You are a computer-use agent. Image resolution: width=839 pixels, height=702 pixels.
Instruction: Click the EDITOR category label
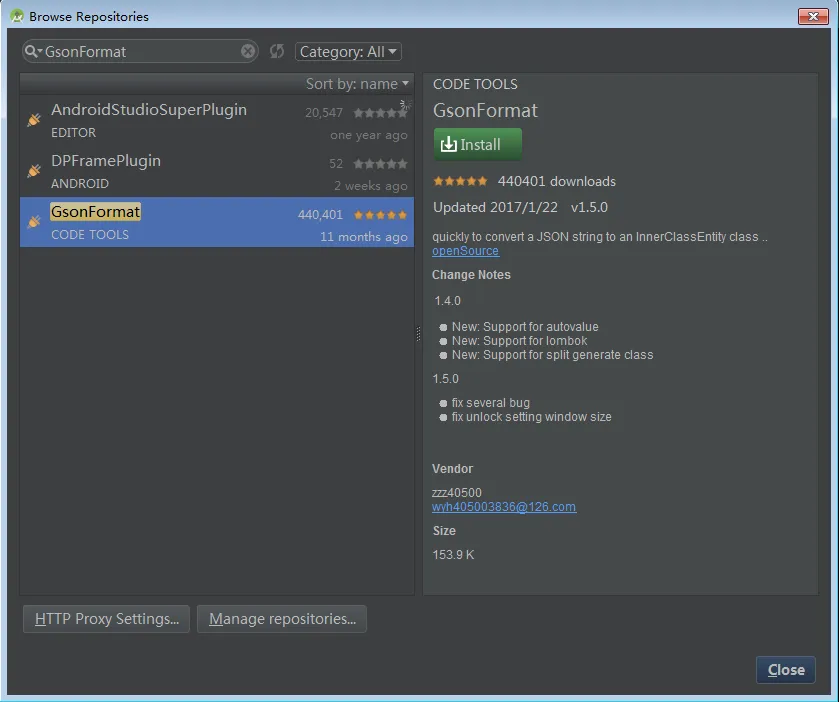coord(73,133)
